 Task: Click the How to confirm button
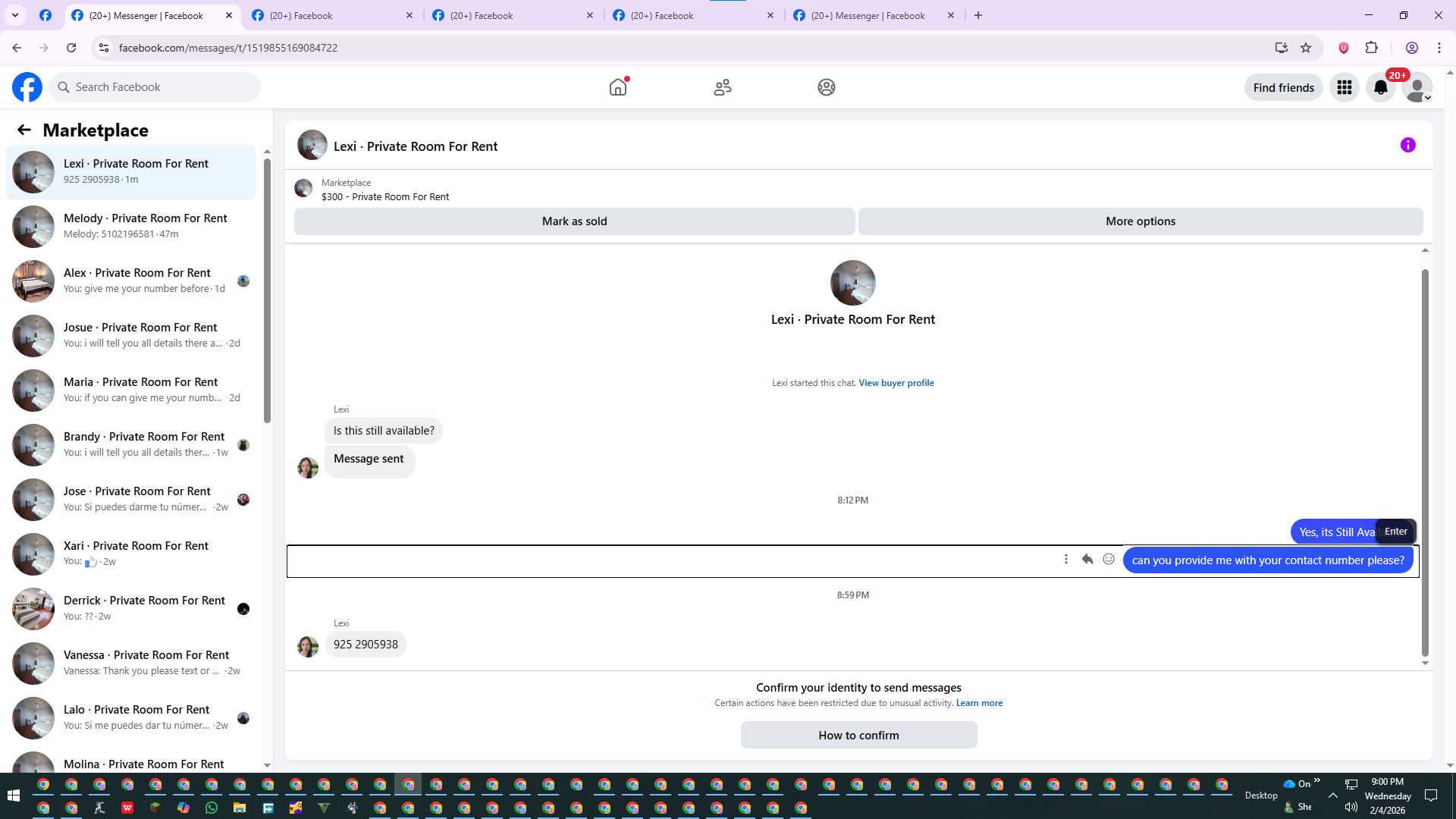[858, 735]
